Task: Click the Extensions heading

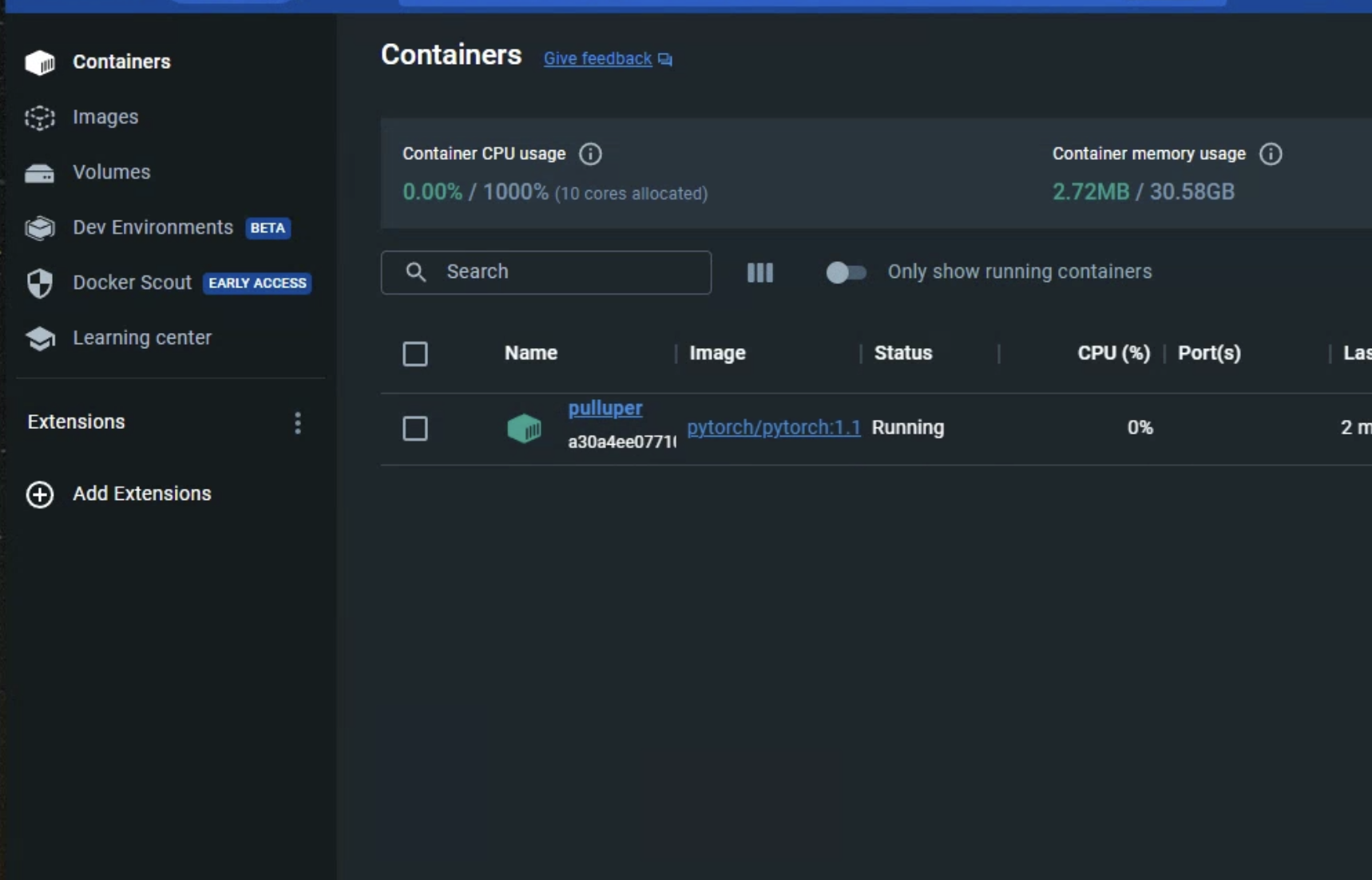Action: pyautogui.click(x=77, y=422)
